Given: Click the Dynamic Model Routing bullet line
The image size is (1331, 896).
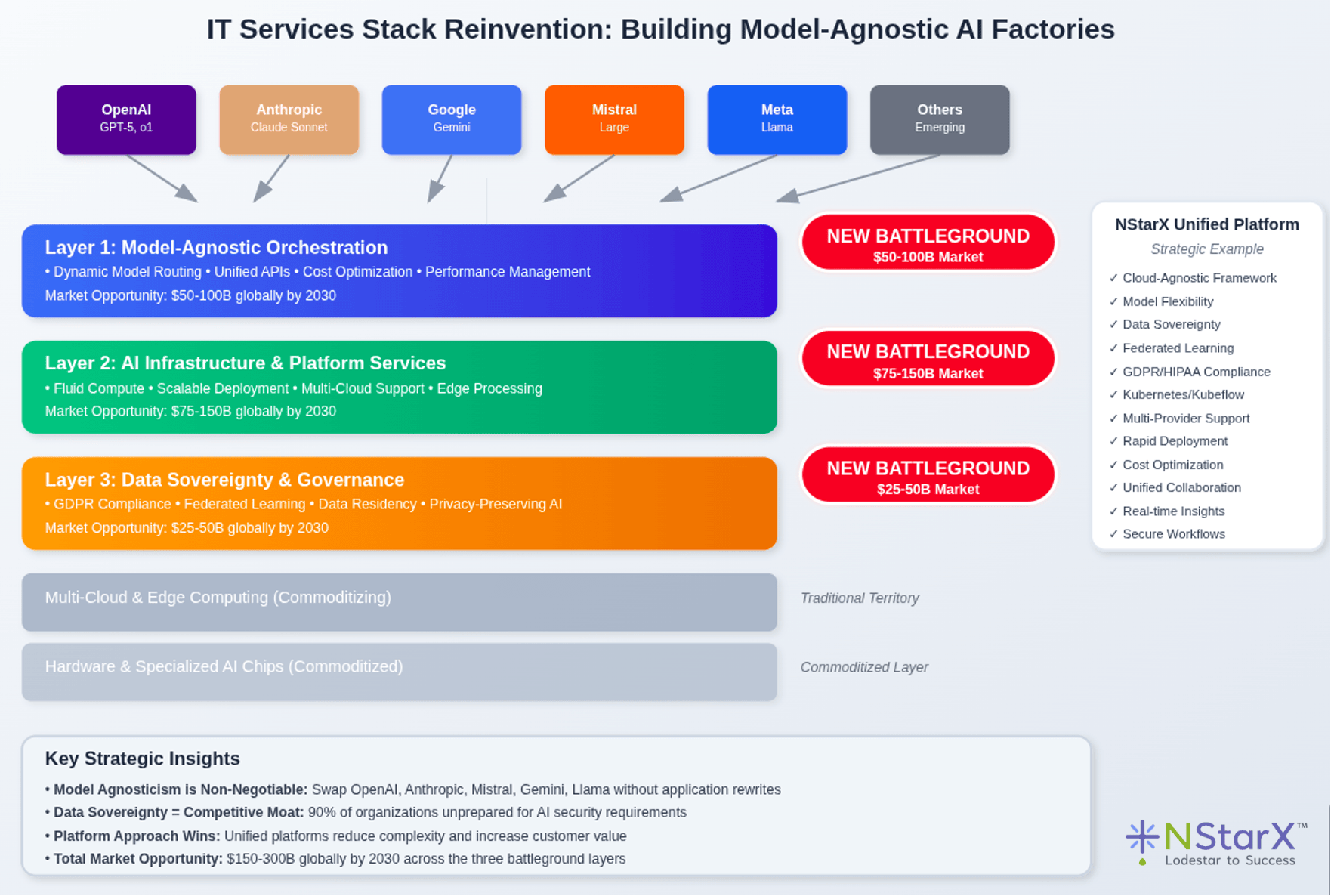Looking at the screenshot, I should click(x=317, y=272).
